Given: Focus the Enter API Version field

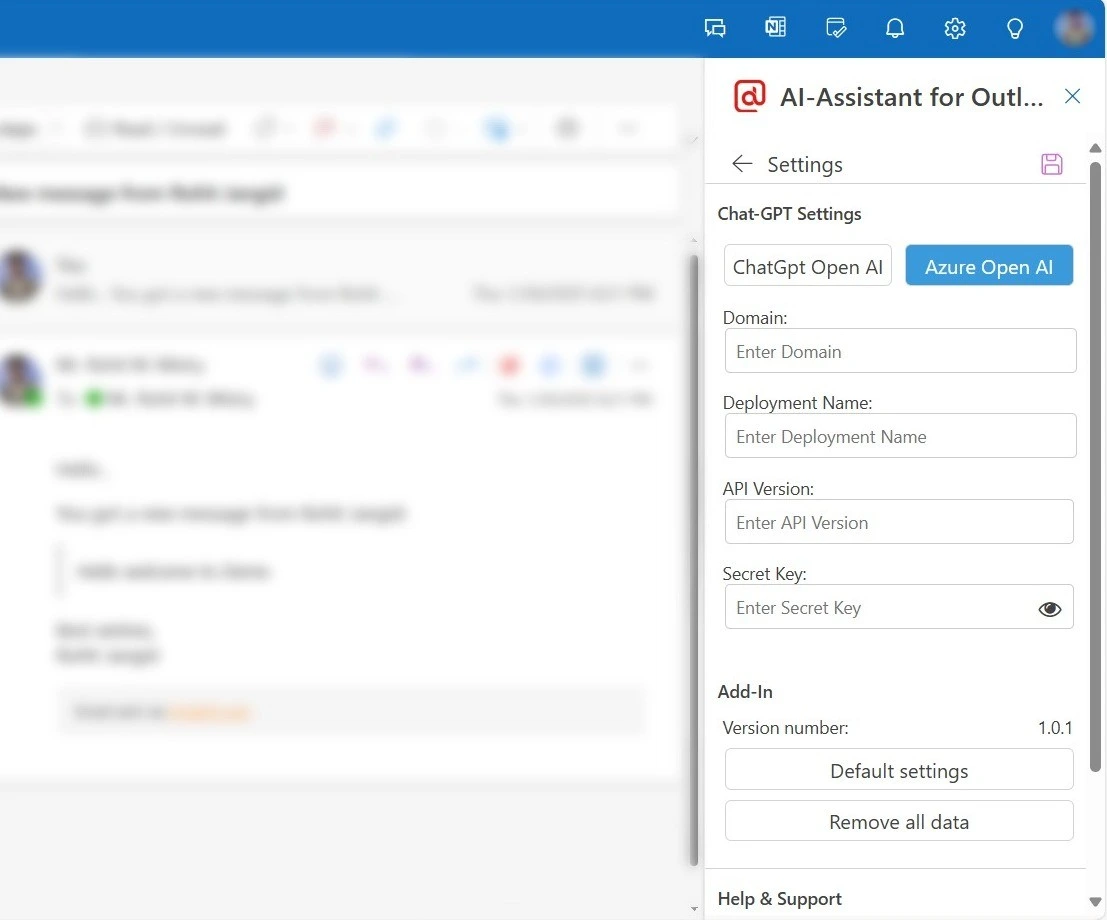Looking at the screenshot, I should [x=899, y=522].
